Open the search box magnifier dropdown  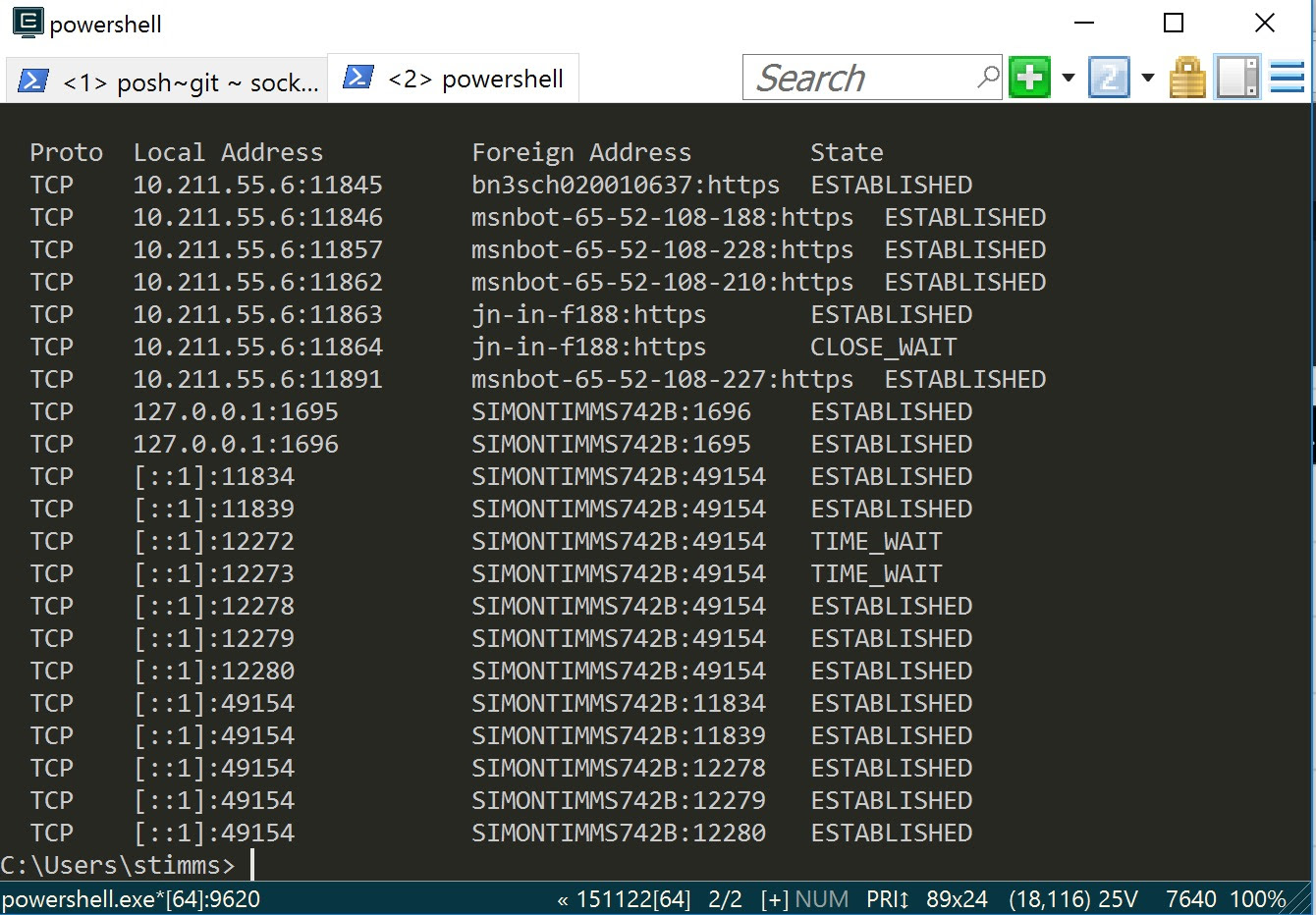coord(988,77)
